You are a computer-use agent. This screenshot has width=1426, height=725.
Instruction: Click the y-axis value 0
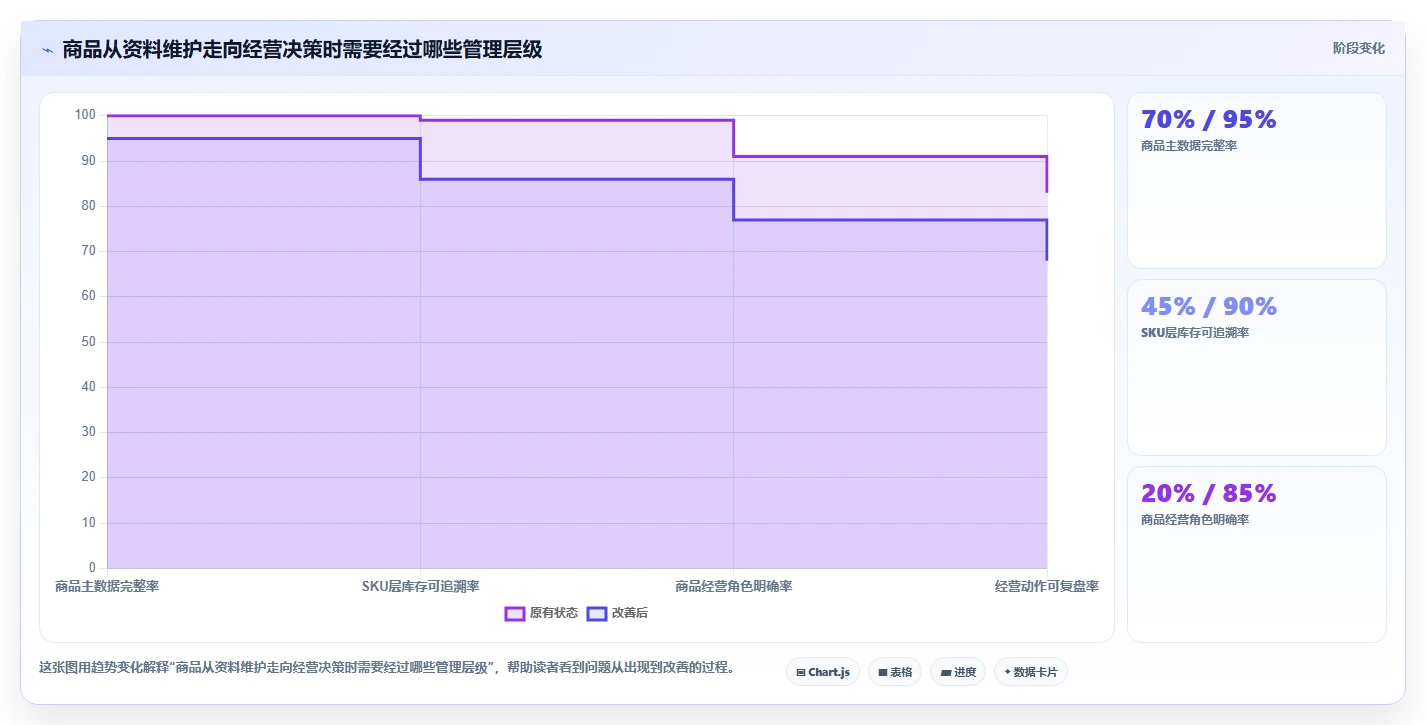(92, 568)
